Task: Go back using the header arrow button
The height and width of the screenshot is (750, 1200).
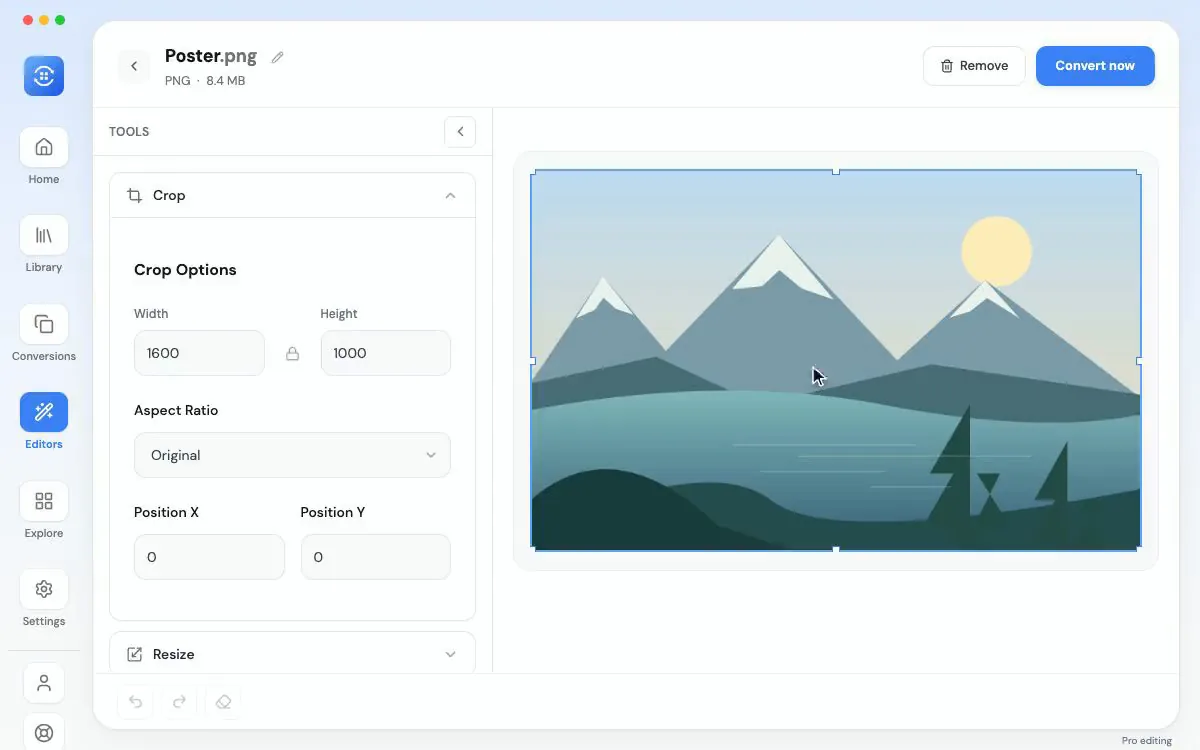Action: pyautogui.click(x=134, y=66)
